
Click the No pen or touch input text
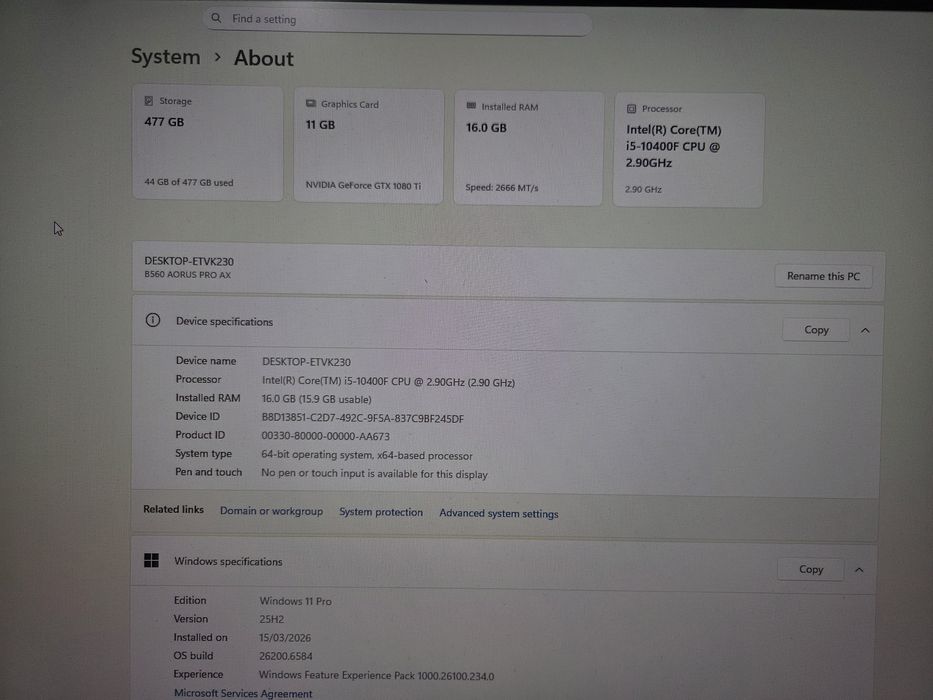point(374,474)
